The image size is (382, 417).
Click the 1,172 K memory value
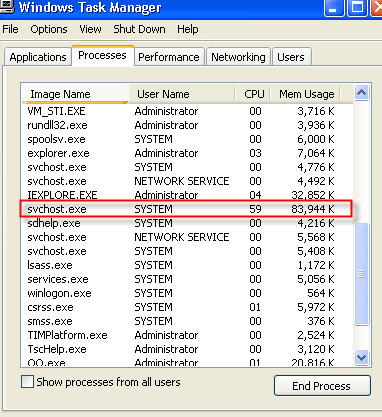316,265
